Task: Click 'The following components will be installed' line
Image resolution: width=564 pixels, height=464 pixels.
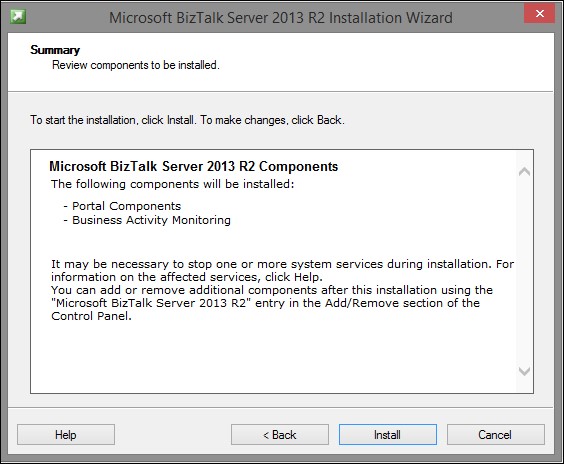Action: 173,184
